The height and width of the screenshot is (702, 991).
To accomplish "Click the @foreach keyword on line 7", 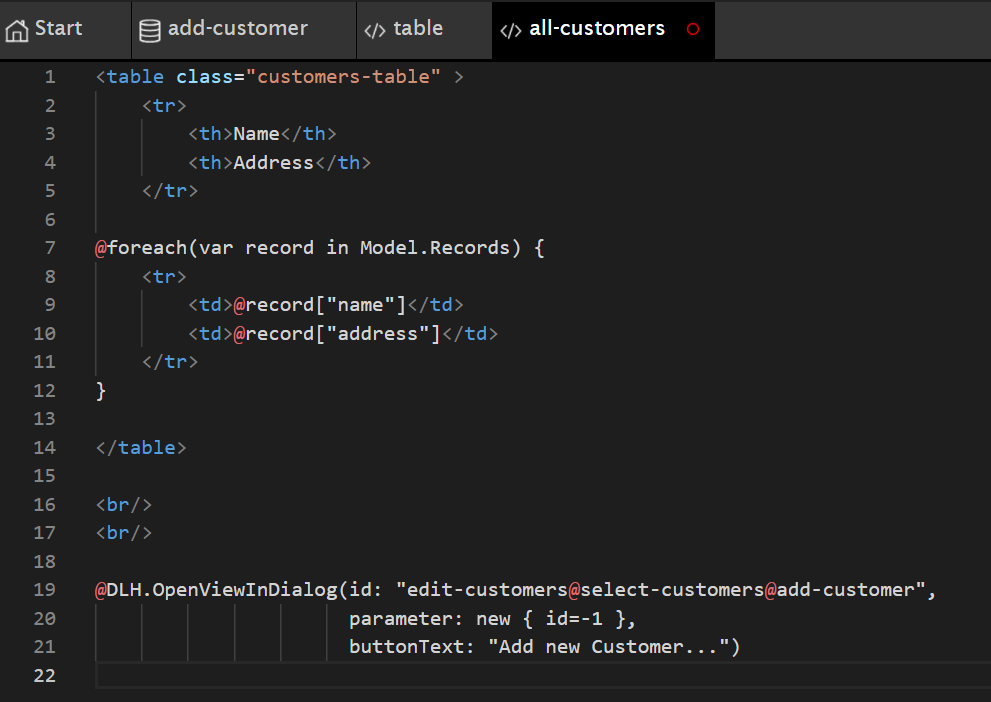I will coord(141,248).
